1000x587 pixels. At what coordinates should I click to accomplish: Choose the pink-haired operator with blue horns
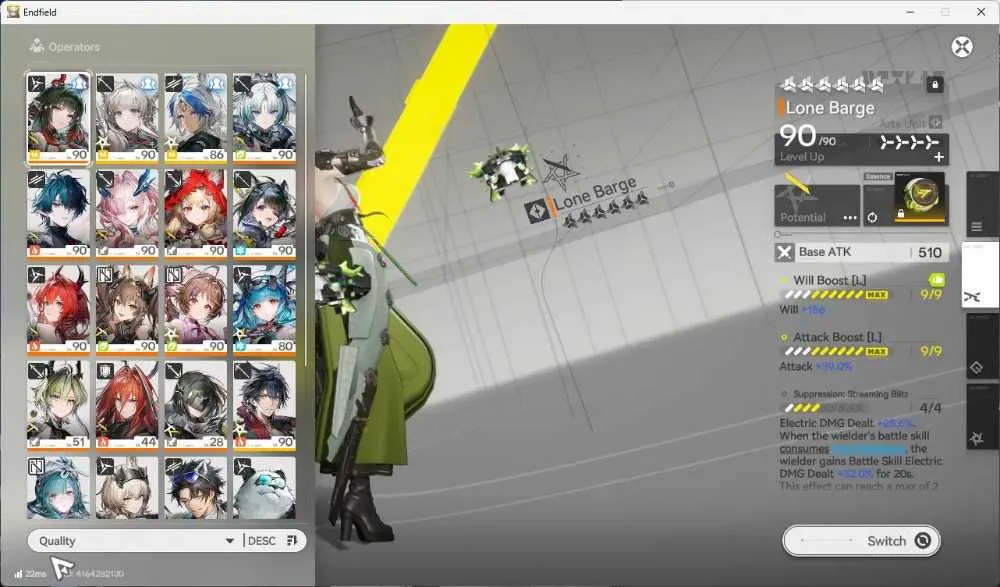point(127,214)
